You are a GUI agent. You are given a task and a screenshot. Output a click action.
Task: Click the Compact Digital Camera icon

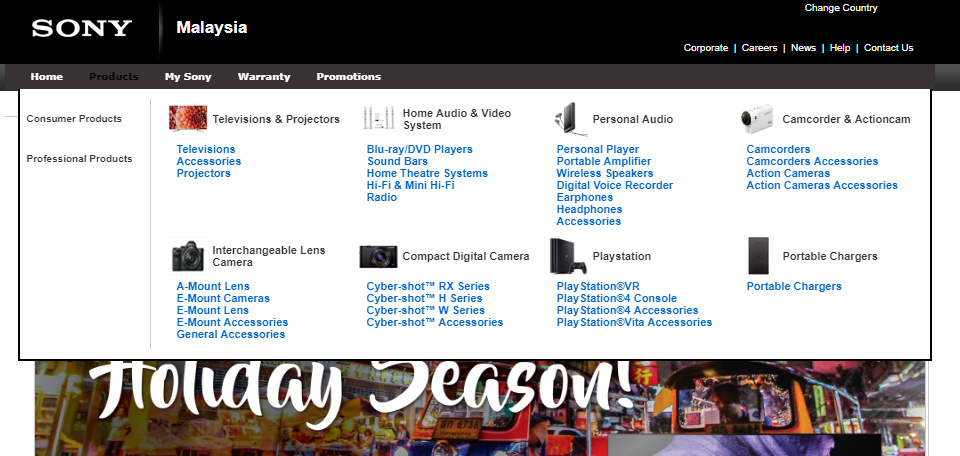point(378,256)
